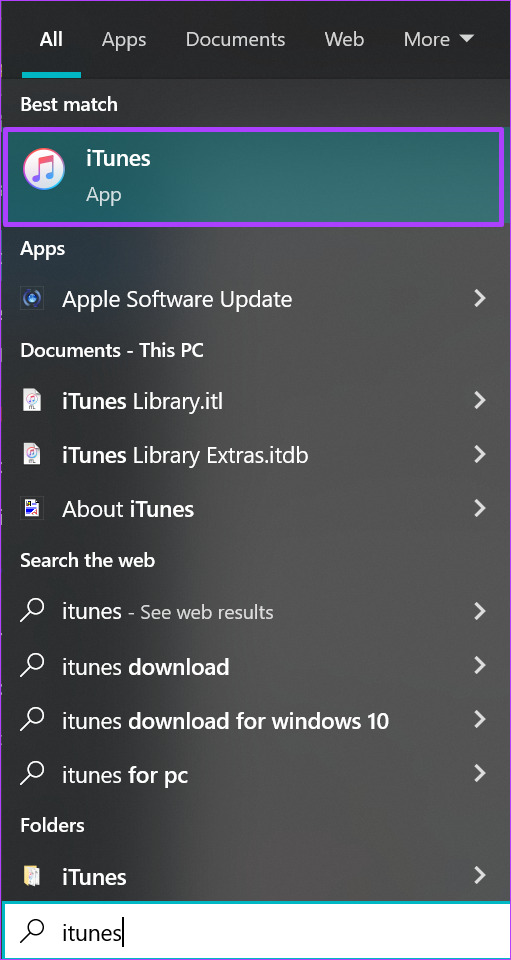Viewport: 511px width, 960px height.
Task: Open the iTunes folder icon under Folders
Action: [31, 876]
